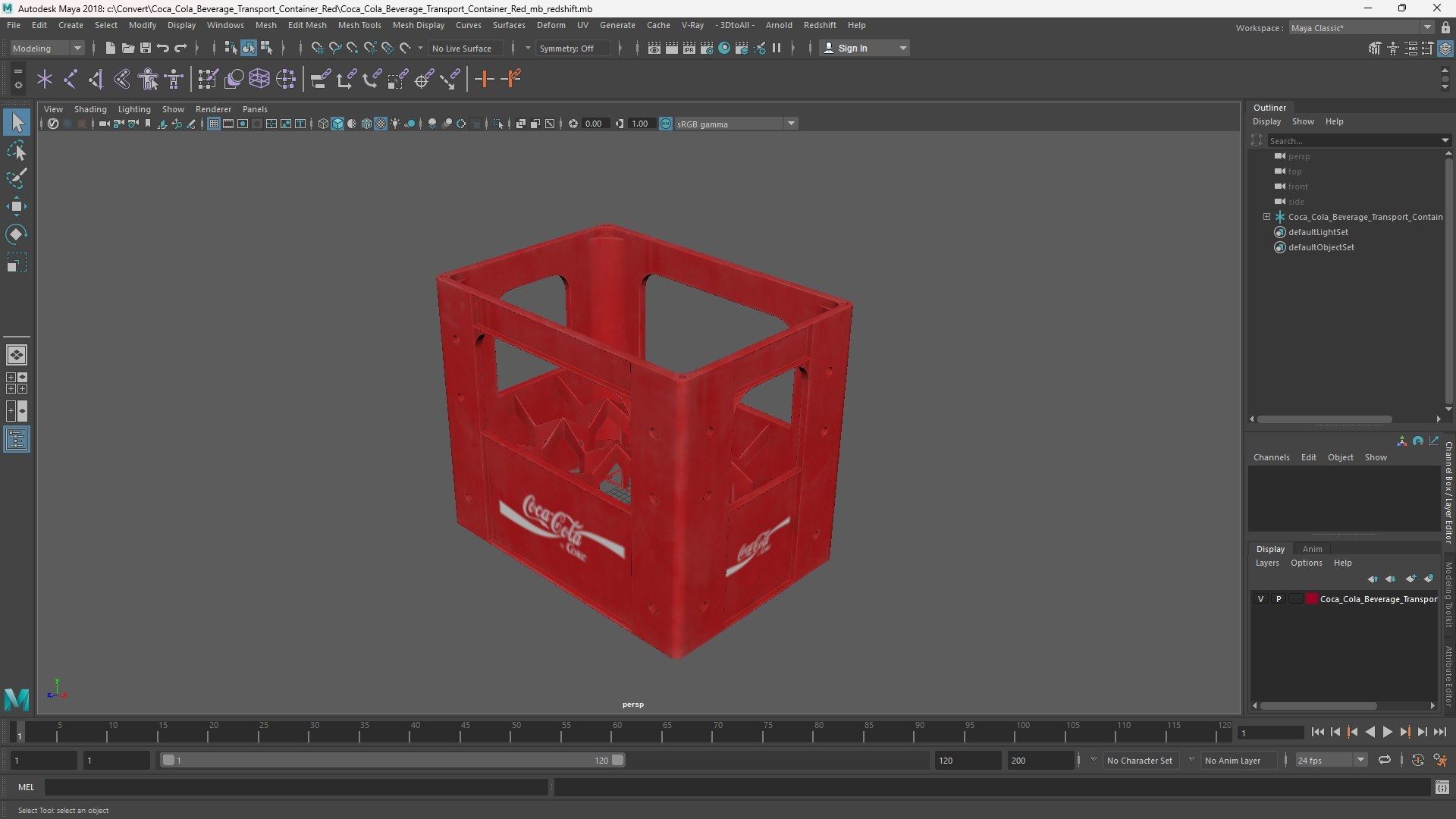Viewport: 1456px width, 819px height.
Task: Choose the Paint selection tool
Action: 17,178
